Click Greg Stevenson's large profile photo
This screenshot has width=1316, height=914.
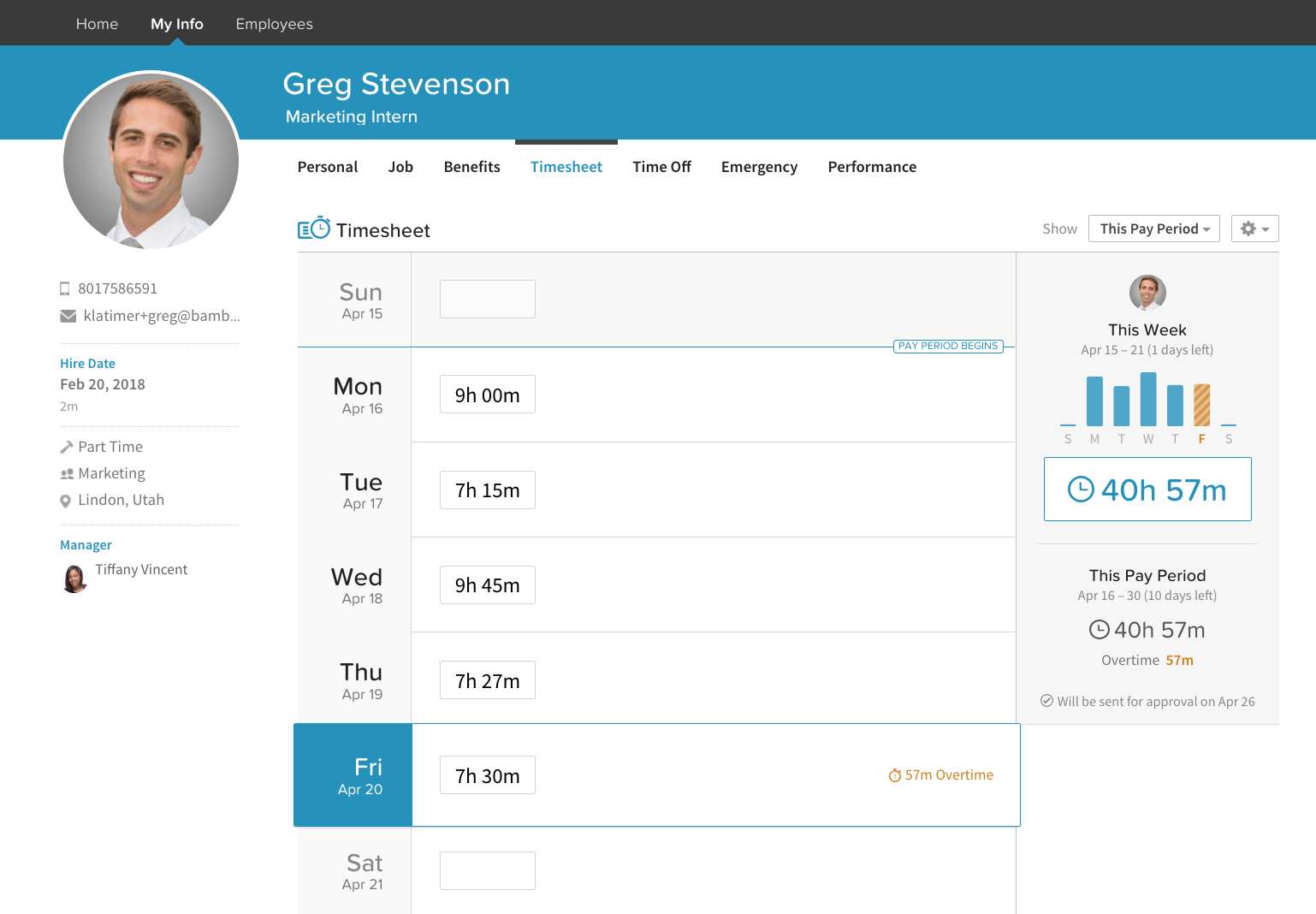point(151,161)
